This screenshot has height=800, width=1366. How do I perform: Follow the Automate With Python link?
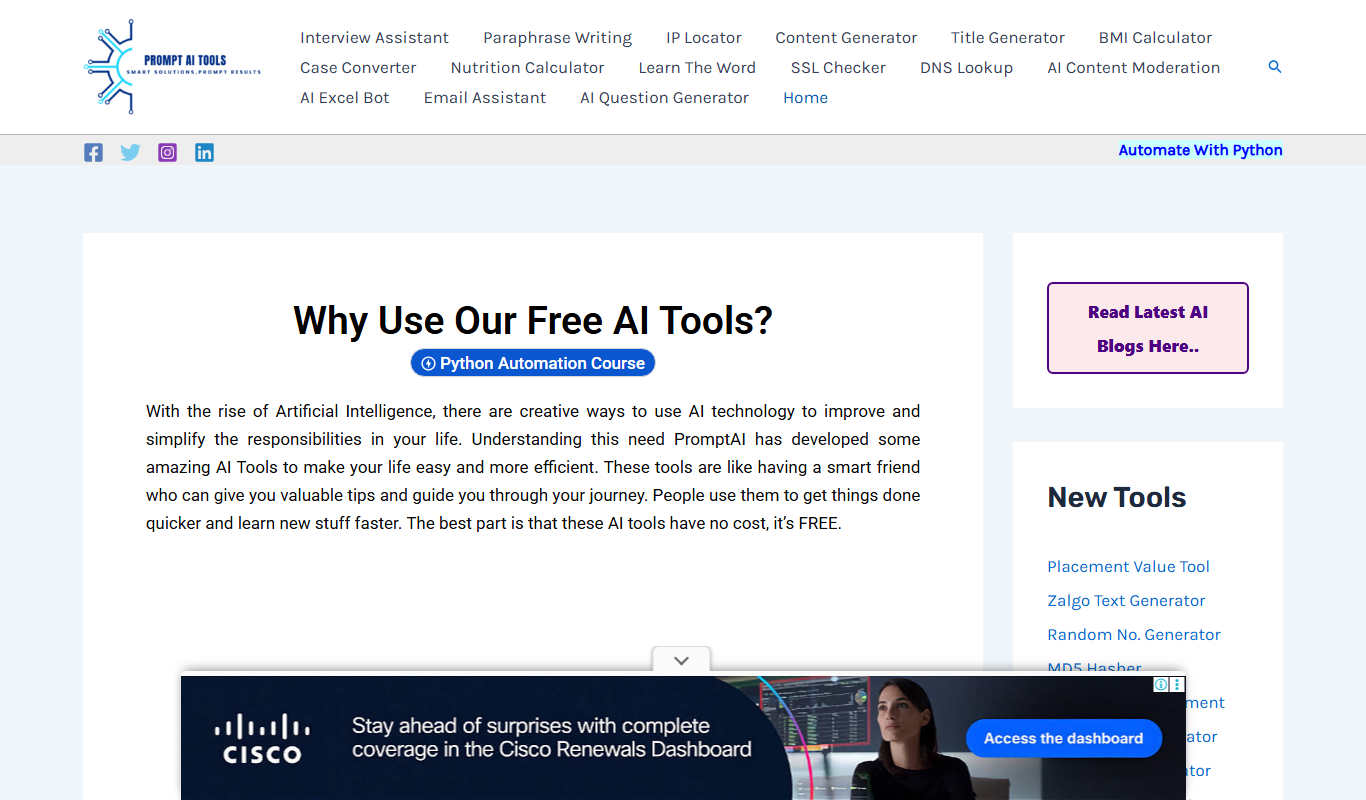(x=1200, y=150)
